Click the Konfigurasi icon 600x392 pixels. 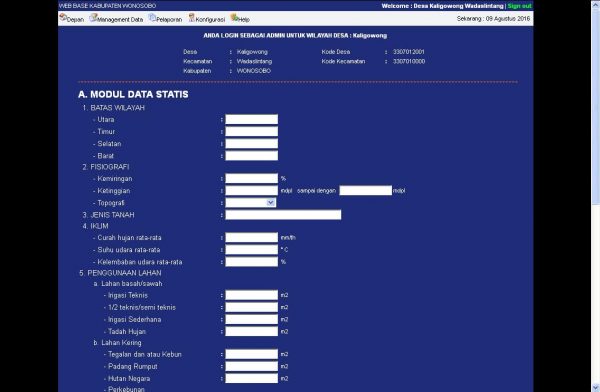coord(192,18)
